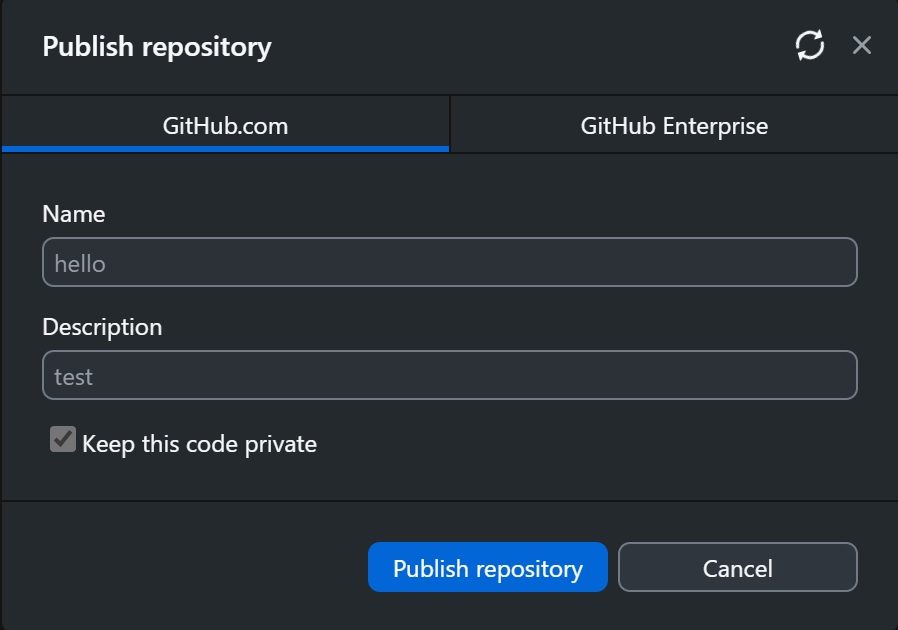This screenshot has height=630, width=898.
Task: Click the Description field label
Action: click(102, 326)
